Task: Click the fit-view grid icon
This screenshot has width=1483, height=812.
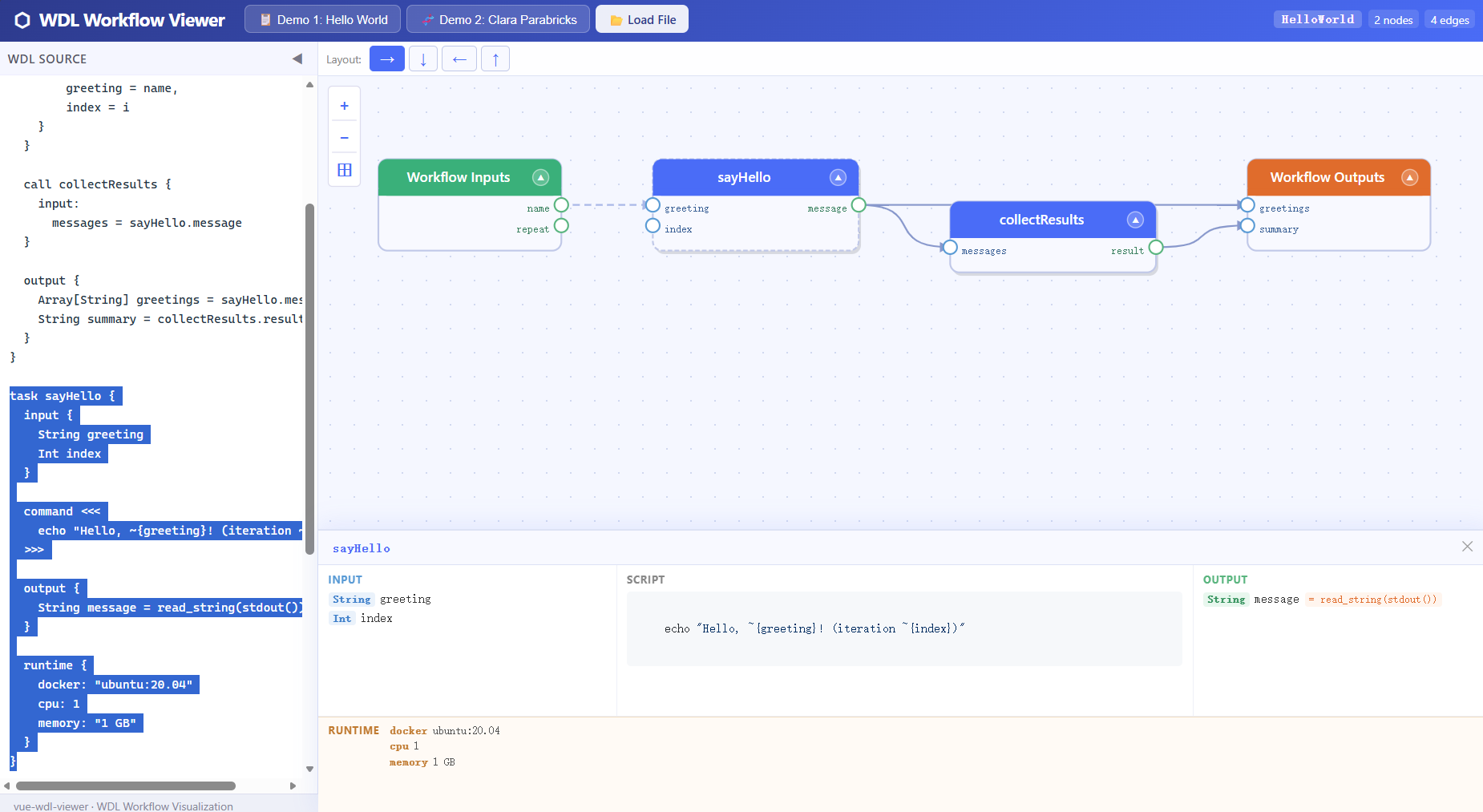Action: tap(345, 170)
